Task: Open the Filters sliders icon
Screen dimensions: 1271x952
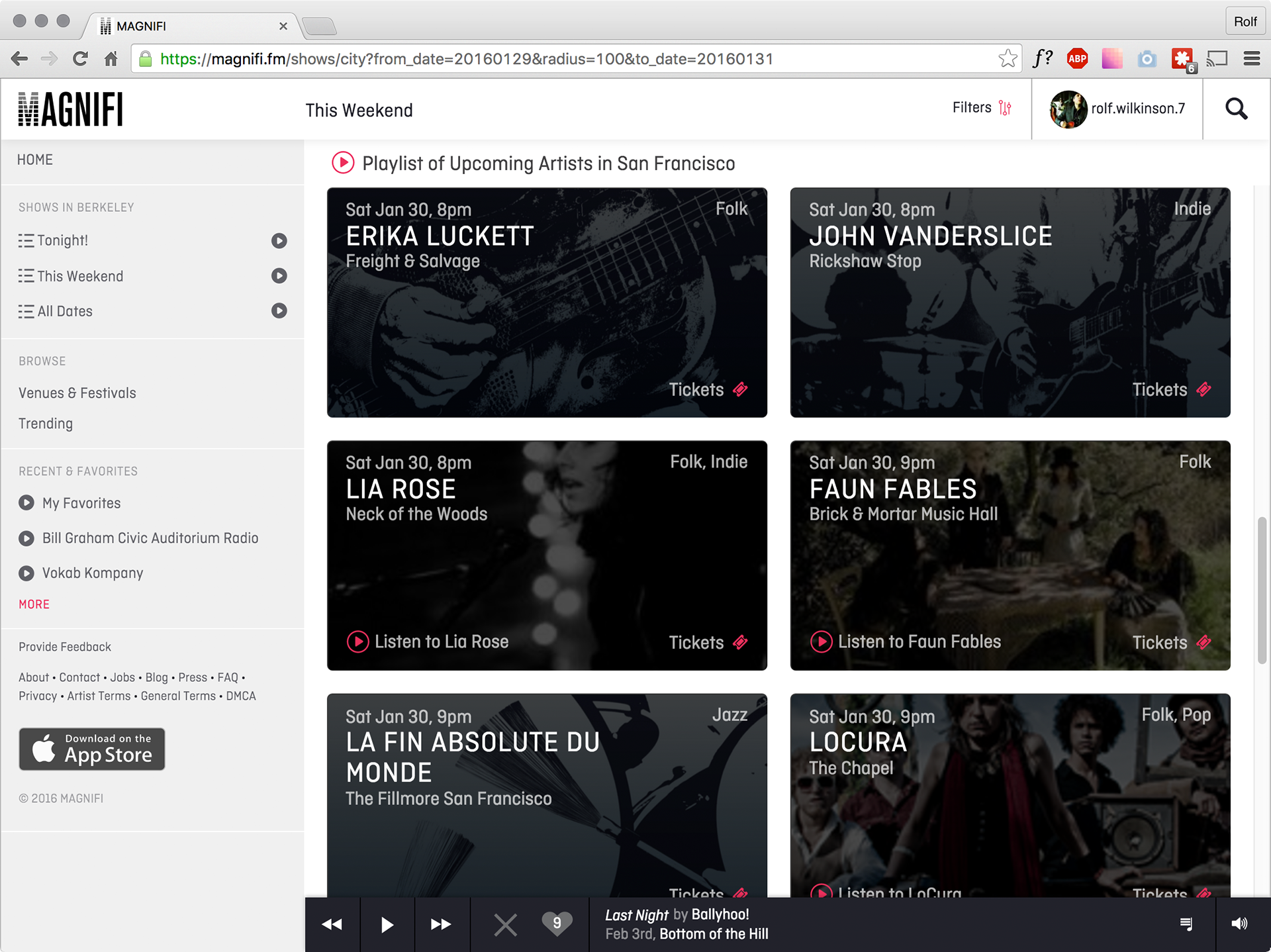Action: (x=1005, y=108)
